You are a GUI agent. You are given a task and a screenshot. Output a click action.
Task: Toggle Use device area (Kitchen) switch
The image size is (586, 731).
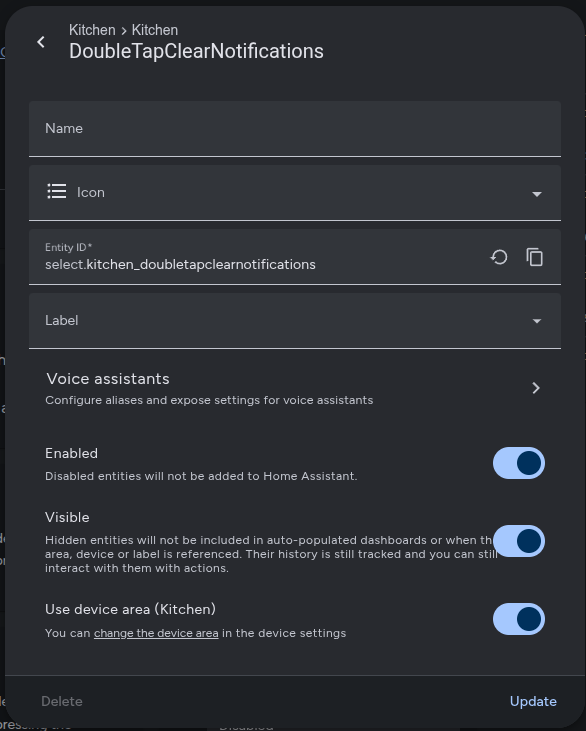coord(518,619)
